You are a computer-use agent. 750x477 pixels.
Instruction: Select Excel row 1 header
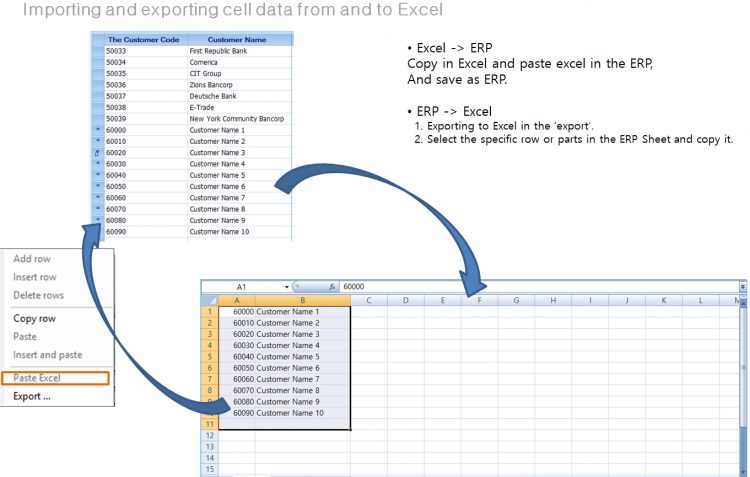[210, 311]
